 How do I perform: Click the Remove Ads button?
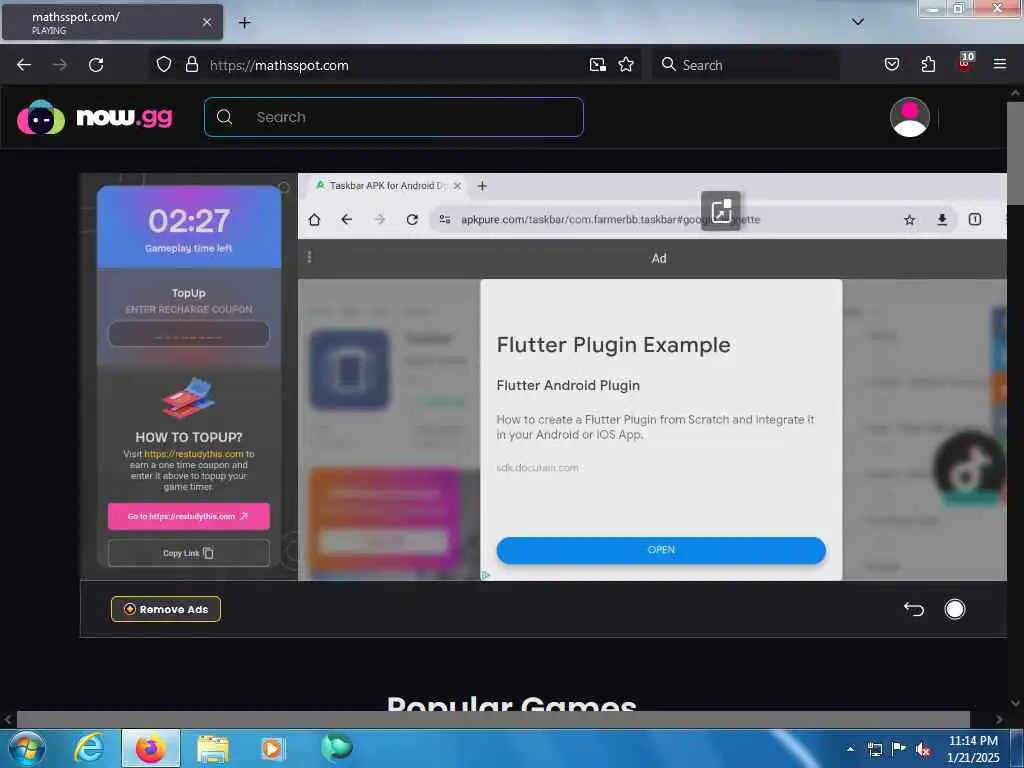click(x=166, y=609)
